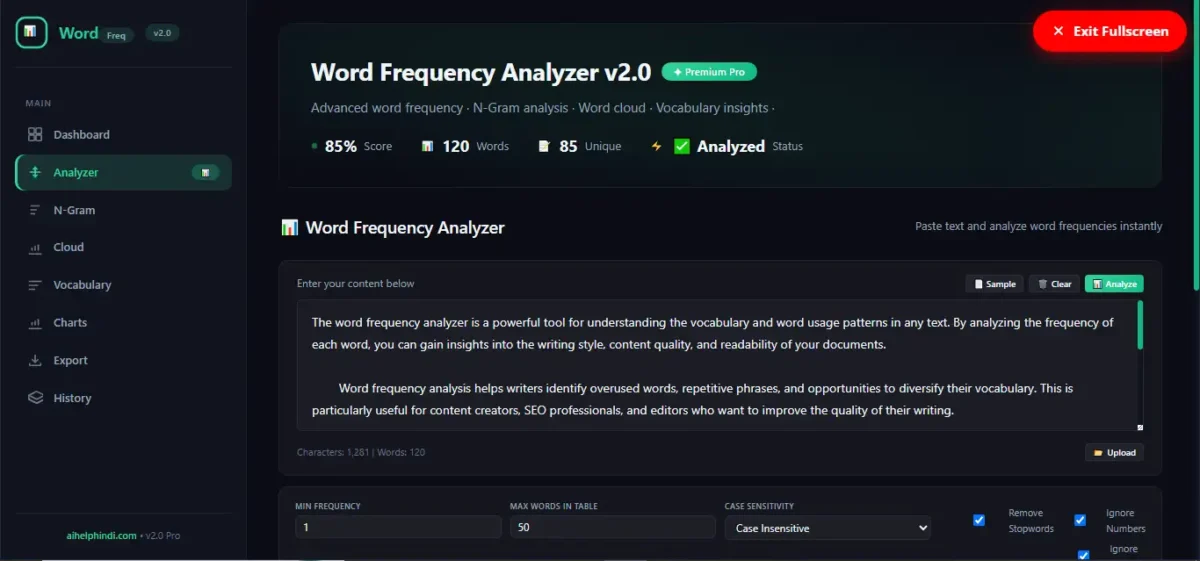Screen dimensions: 1200x561
Task: Open the Charts icon in sidebar
Action: point(35,323)
